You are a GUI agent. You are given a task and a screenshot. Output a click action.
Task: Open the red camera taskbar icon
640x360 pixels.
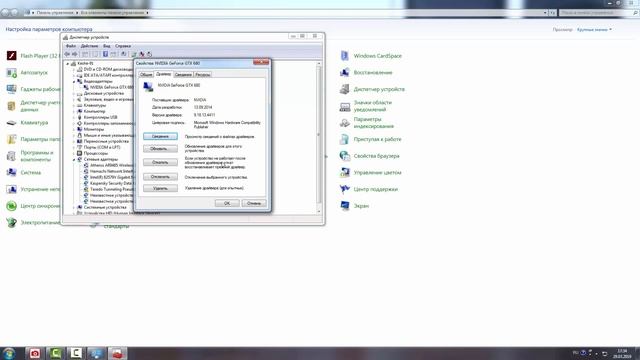pyautogui.click(x=35, y=353)
